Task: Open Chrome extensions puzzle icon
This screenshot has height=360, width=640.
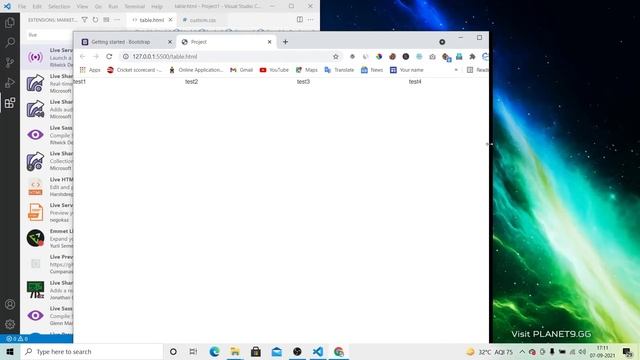Action: 472,57
